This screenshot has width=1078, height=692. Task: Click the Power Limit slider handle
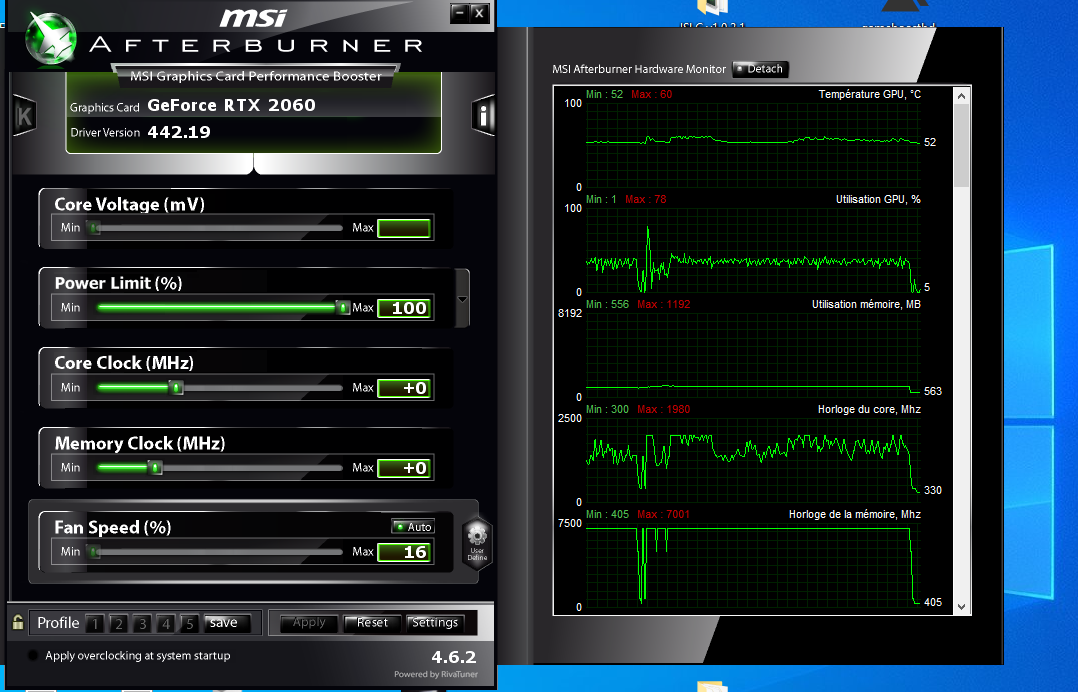[343, 308]
